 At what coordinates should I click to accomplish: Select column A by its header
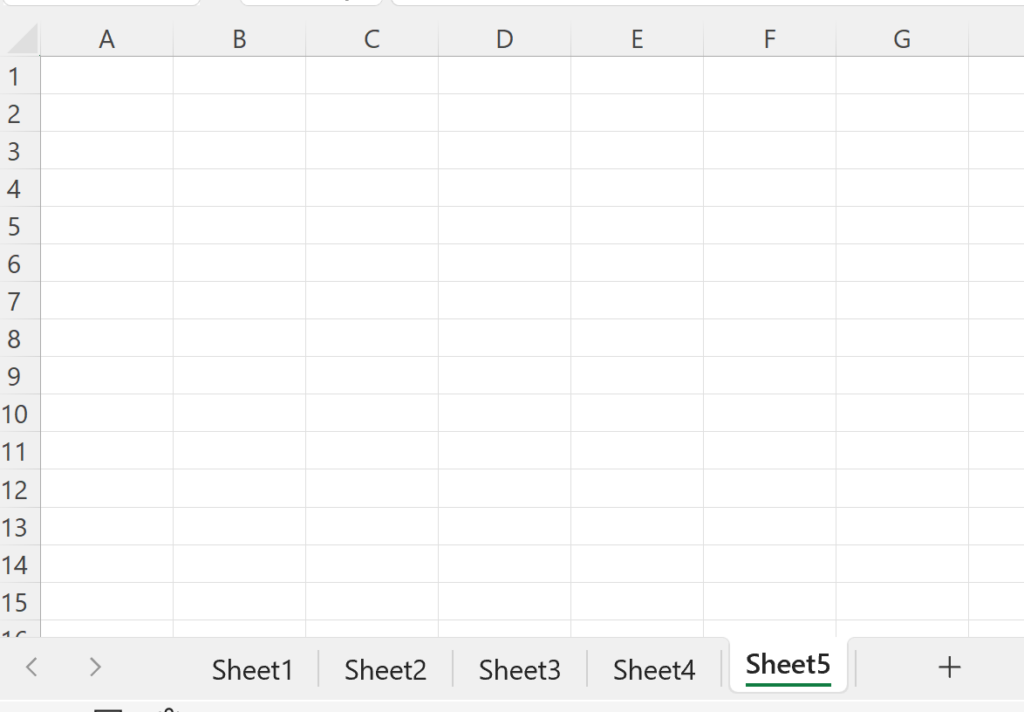(107, 38)
